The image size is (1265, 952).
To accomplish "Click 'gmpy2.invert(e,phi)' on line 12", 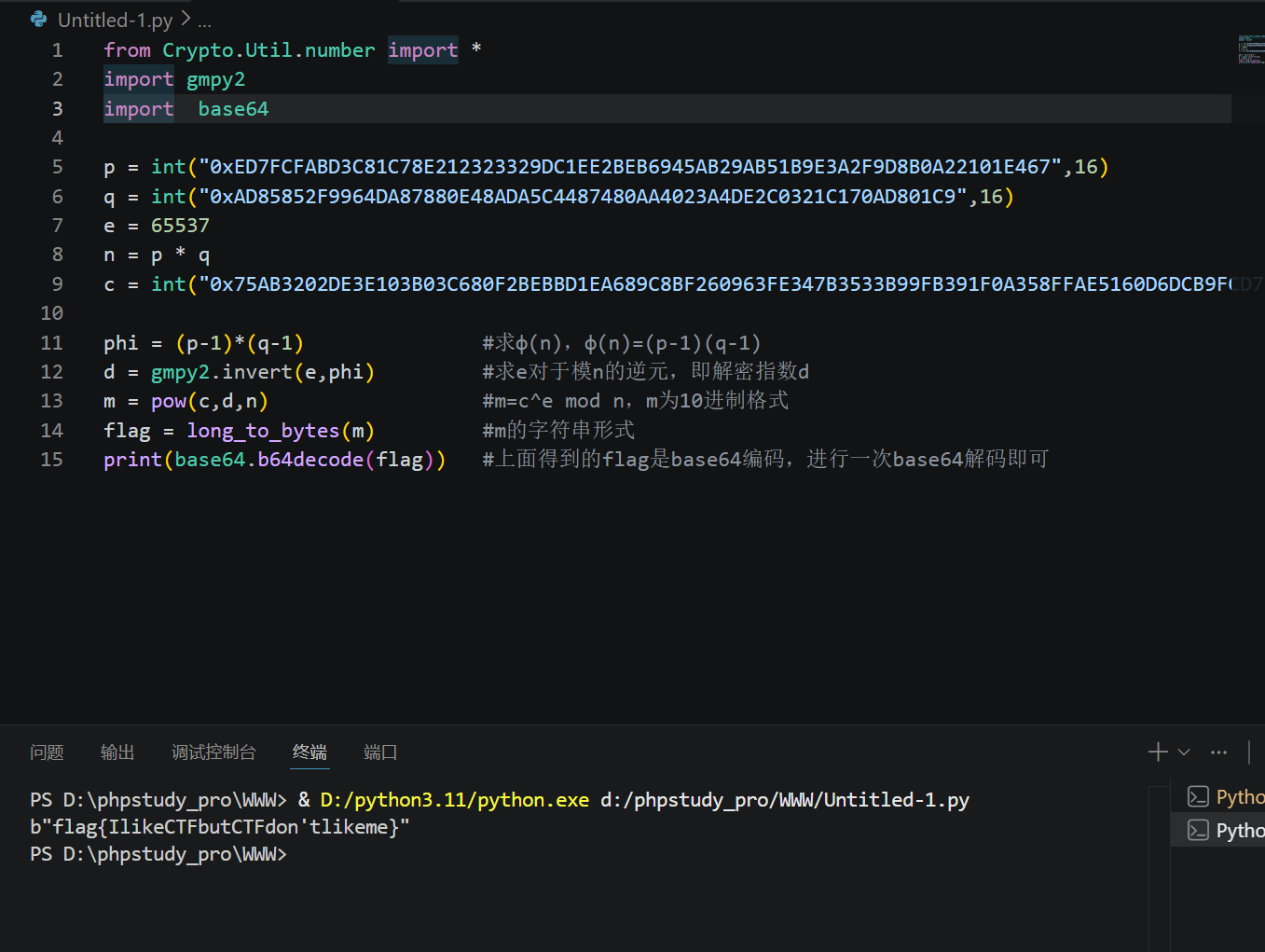I will click(x=263, y=372).
